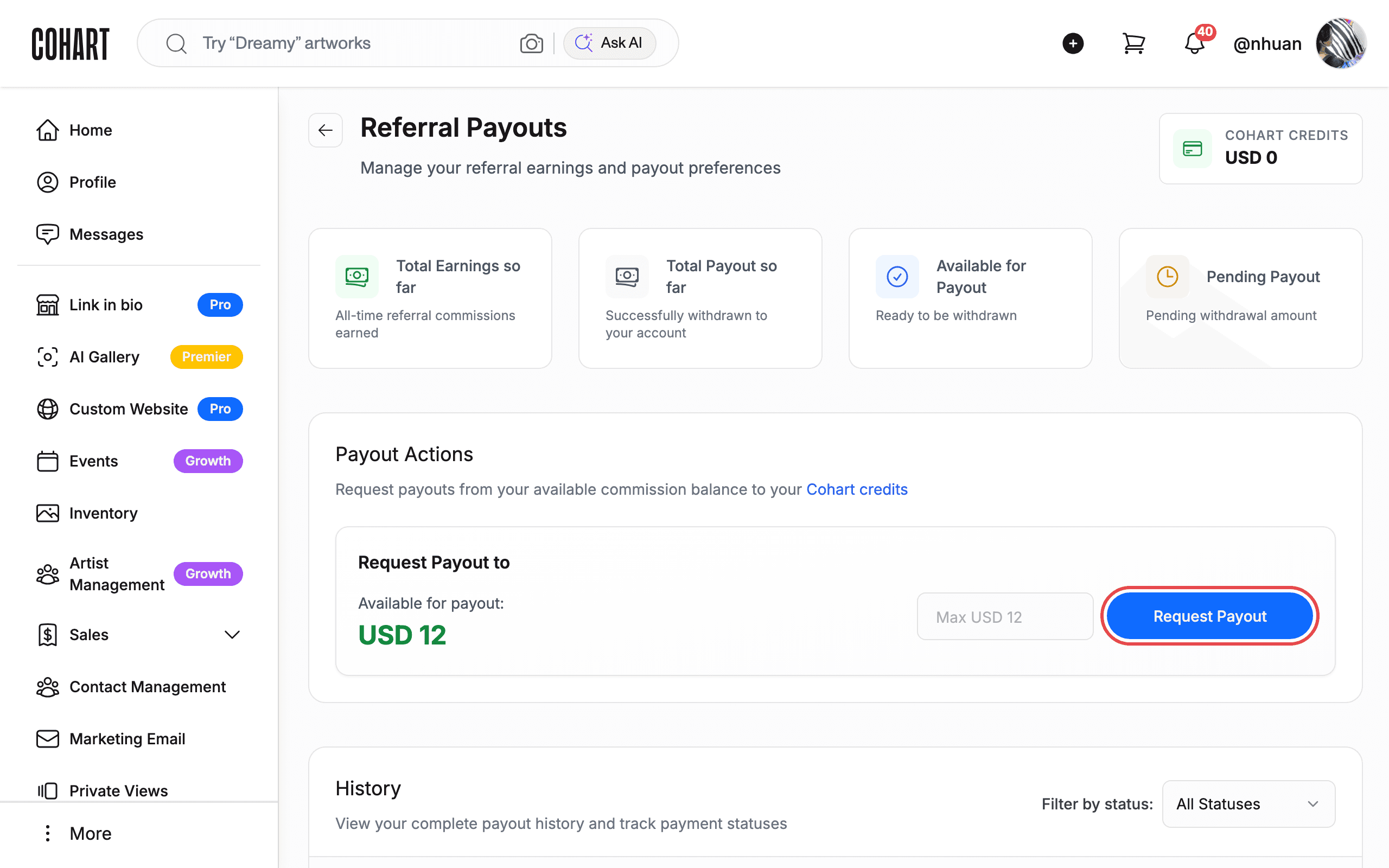Click the plus create icon
The width and height of the screenshot is (1389, 868).
[x=1073, y=43]
